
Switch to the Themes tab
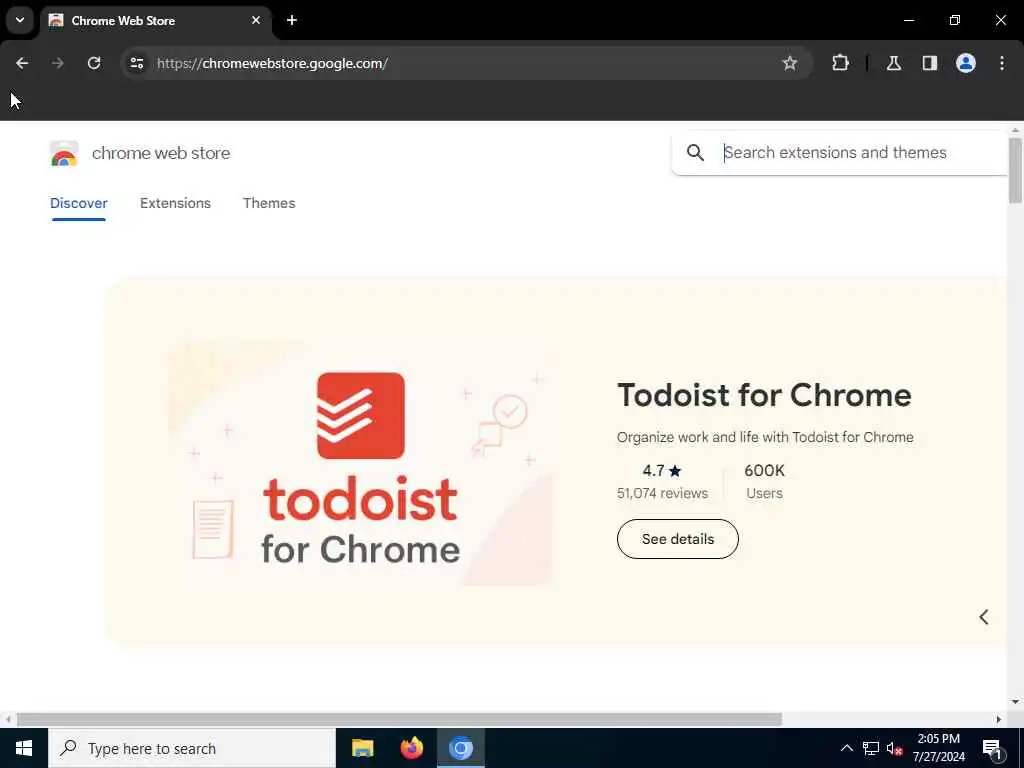tap(269, 203)
